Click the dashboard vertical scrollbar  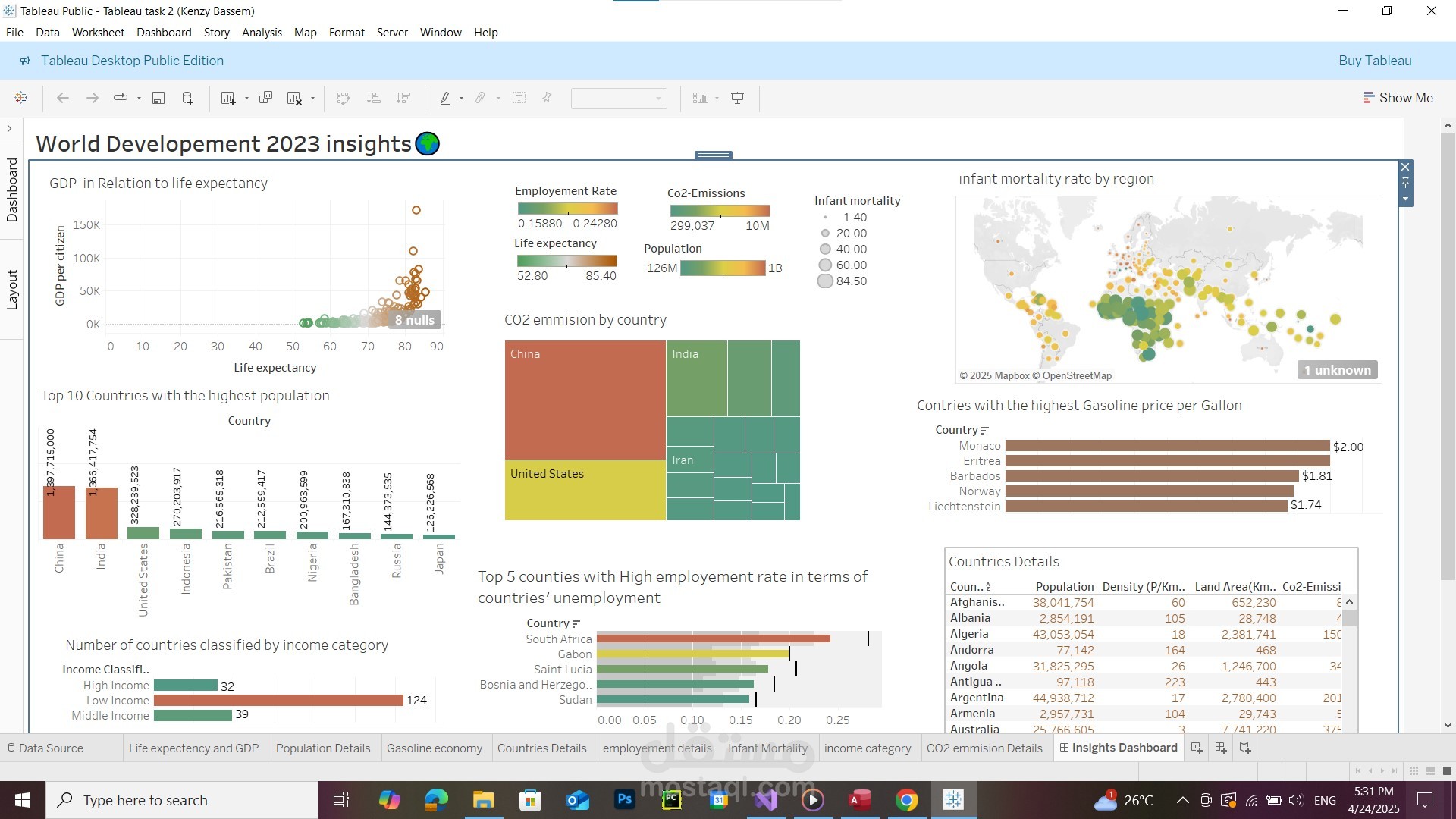1448,356
